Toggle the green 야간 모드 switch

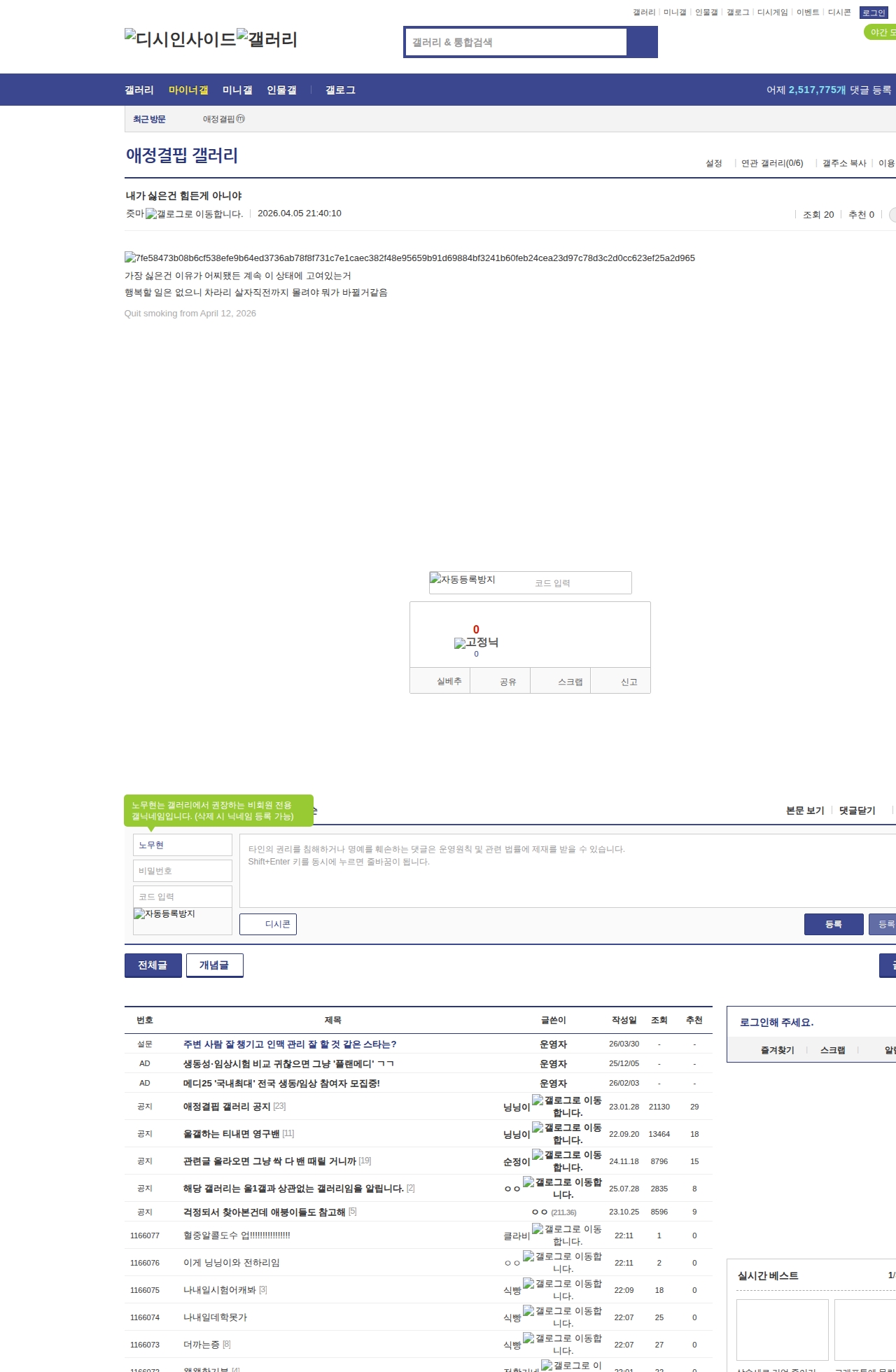coord(881,32)
